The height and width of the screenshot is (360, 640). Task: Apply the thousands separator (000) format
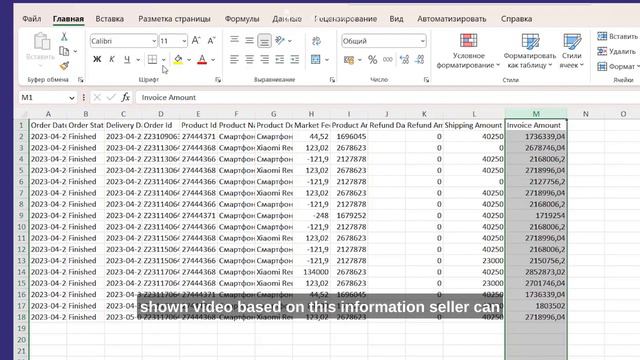click(x=387, y=60)
